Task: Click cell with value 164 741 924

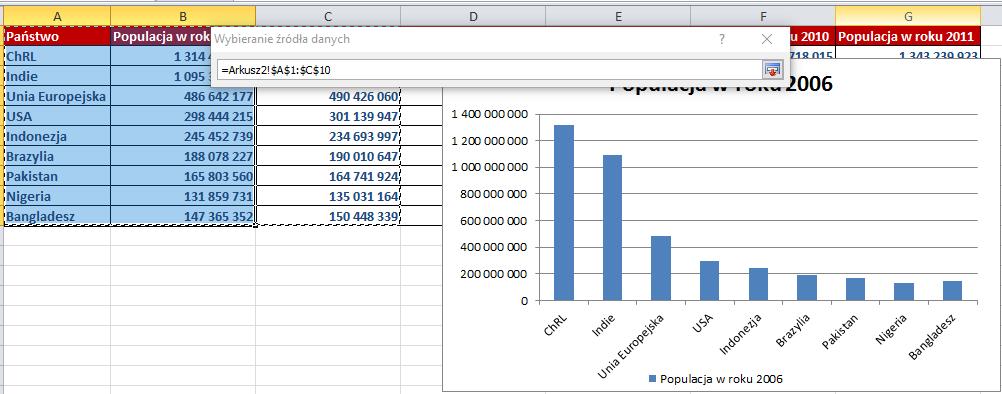Action: (328, 176)
